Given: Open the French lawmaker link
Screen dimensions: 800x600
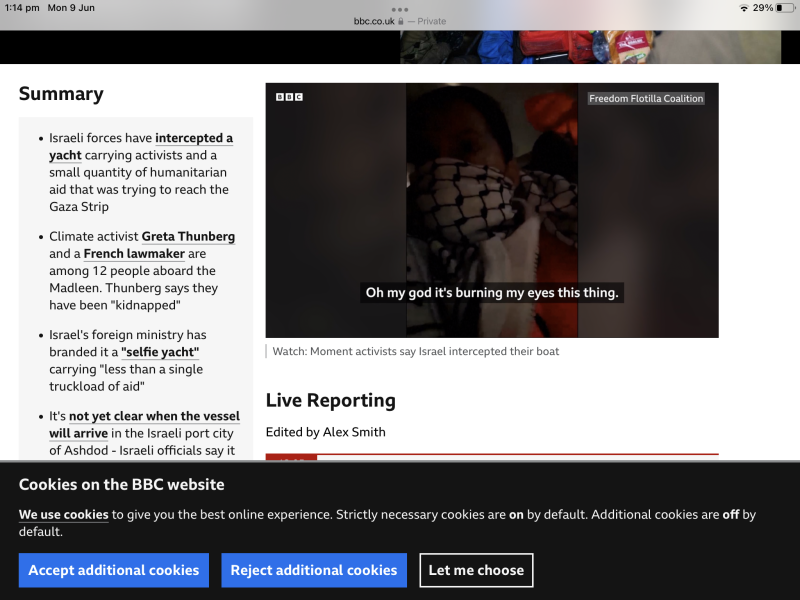Looking at the screenshot, I should click(x=134, y=254).
